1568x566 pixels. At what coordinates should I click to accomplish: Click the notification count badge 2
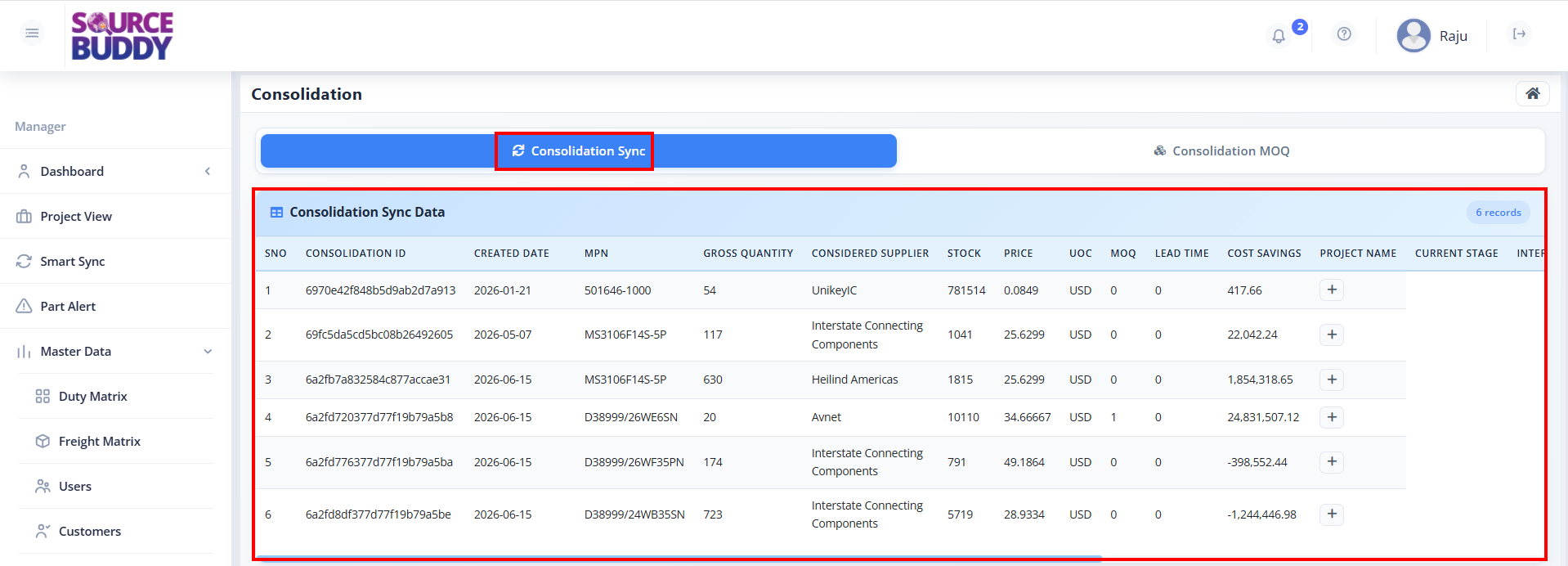pyautogui.click(x=1299, y=27)
